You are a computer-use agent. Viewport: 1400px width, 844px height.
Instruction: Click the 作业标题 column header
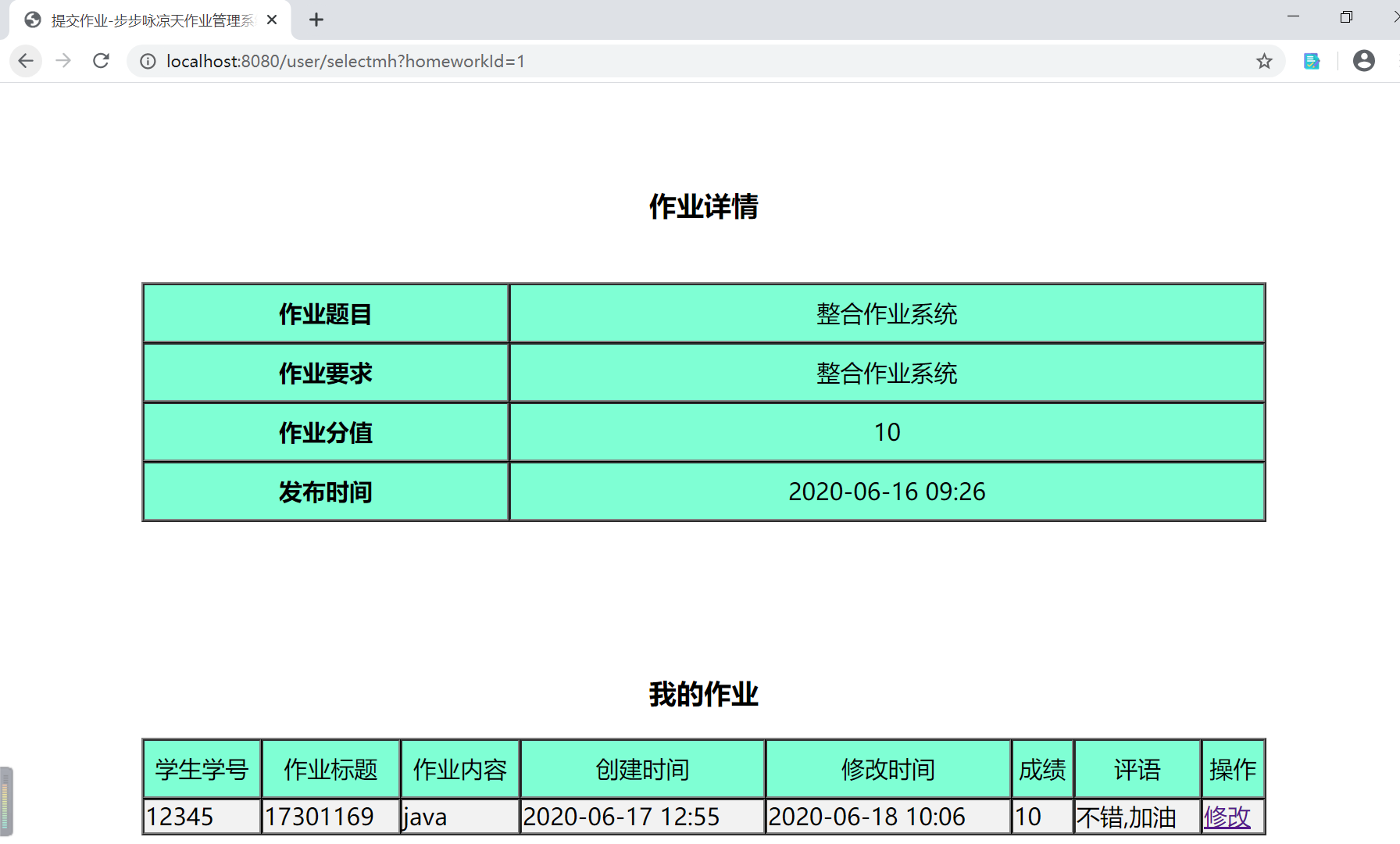pyautogui.click(x=331, y=770)
